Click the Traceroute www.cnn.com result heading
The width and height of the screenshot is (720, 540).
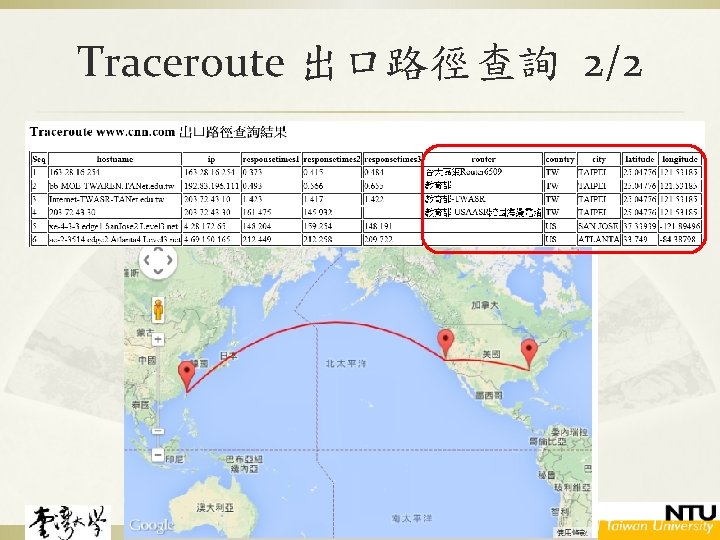coord(158,132)
